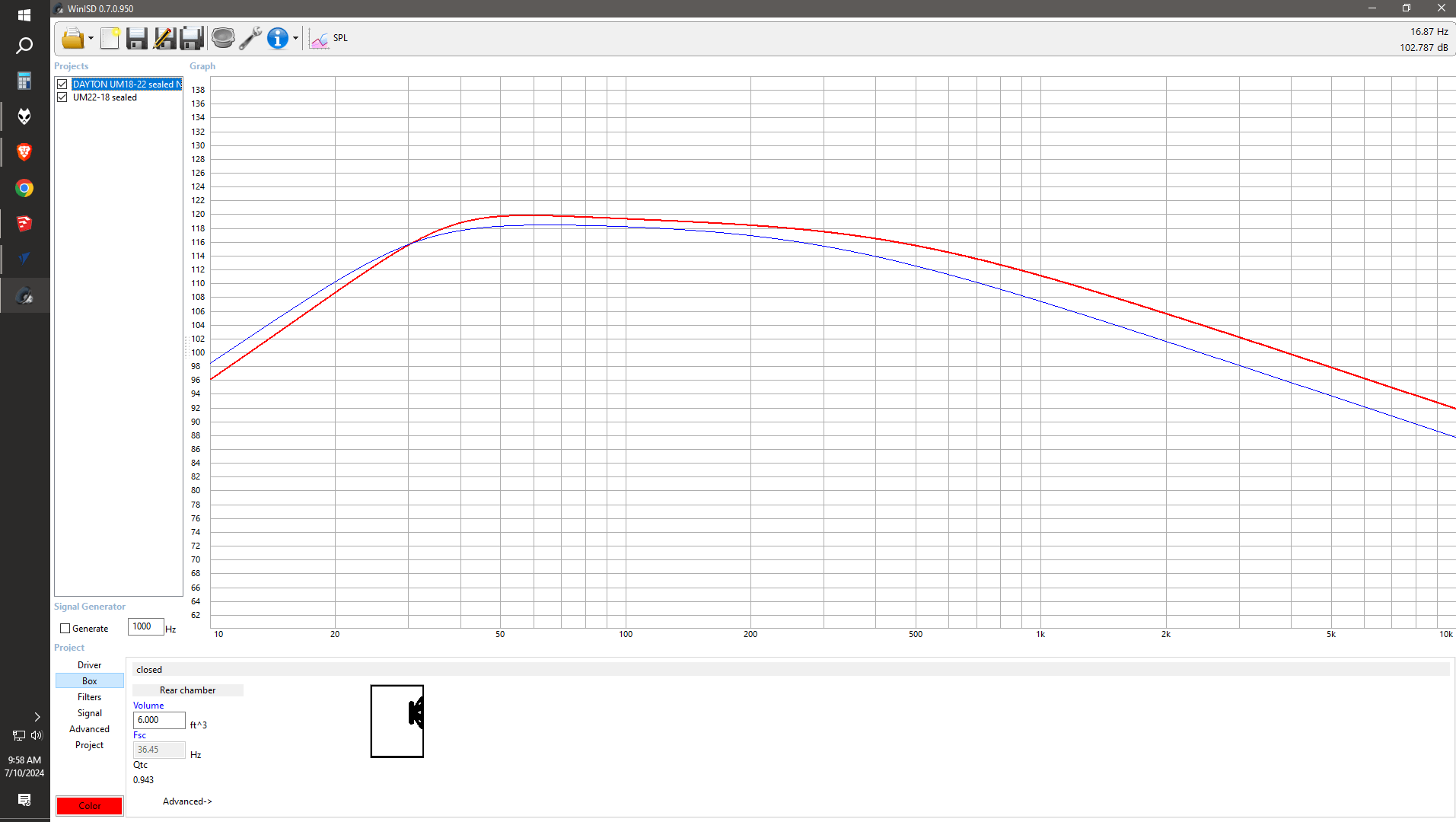Click the network tray icon
Screen dimensions: 1456x822
pos(19,735)
